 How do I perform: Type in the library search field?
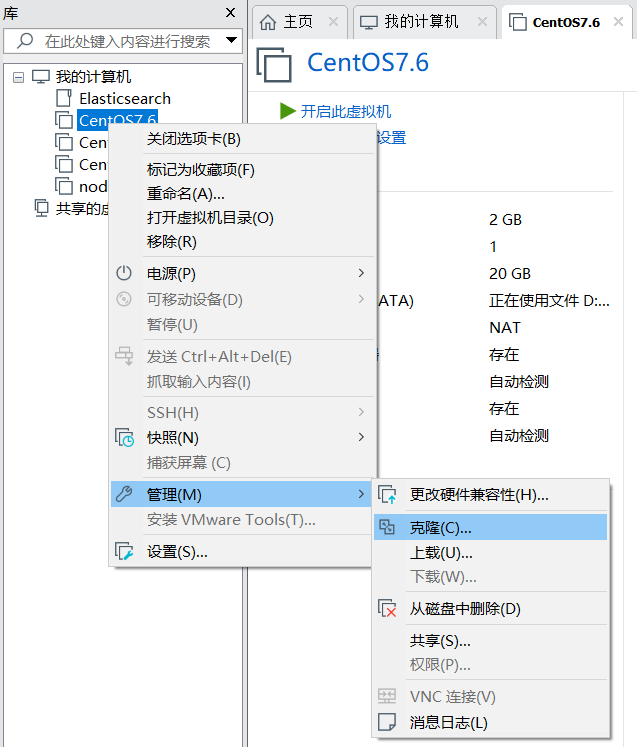(123, 41)
